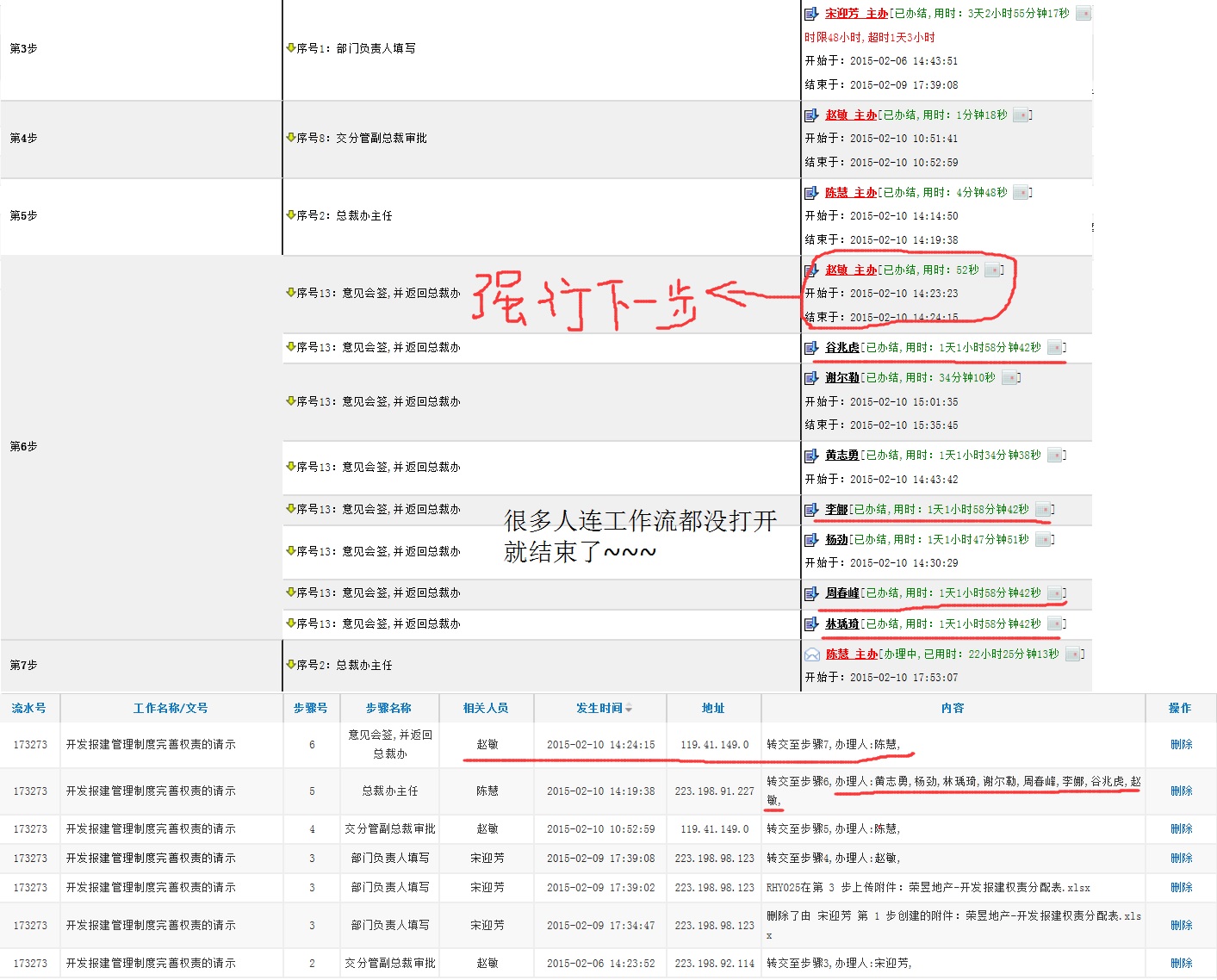This screenshot has width=1217, height=980.
Task: Click the document icon beside 林瑀琦
Action: click(811, 624)
